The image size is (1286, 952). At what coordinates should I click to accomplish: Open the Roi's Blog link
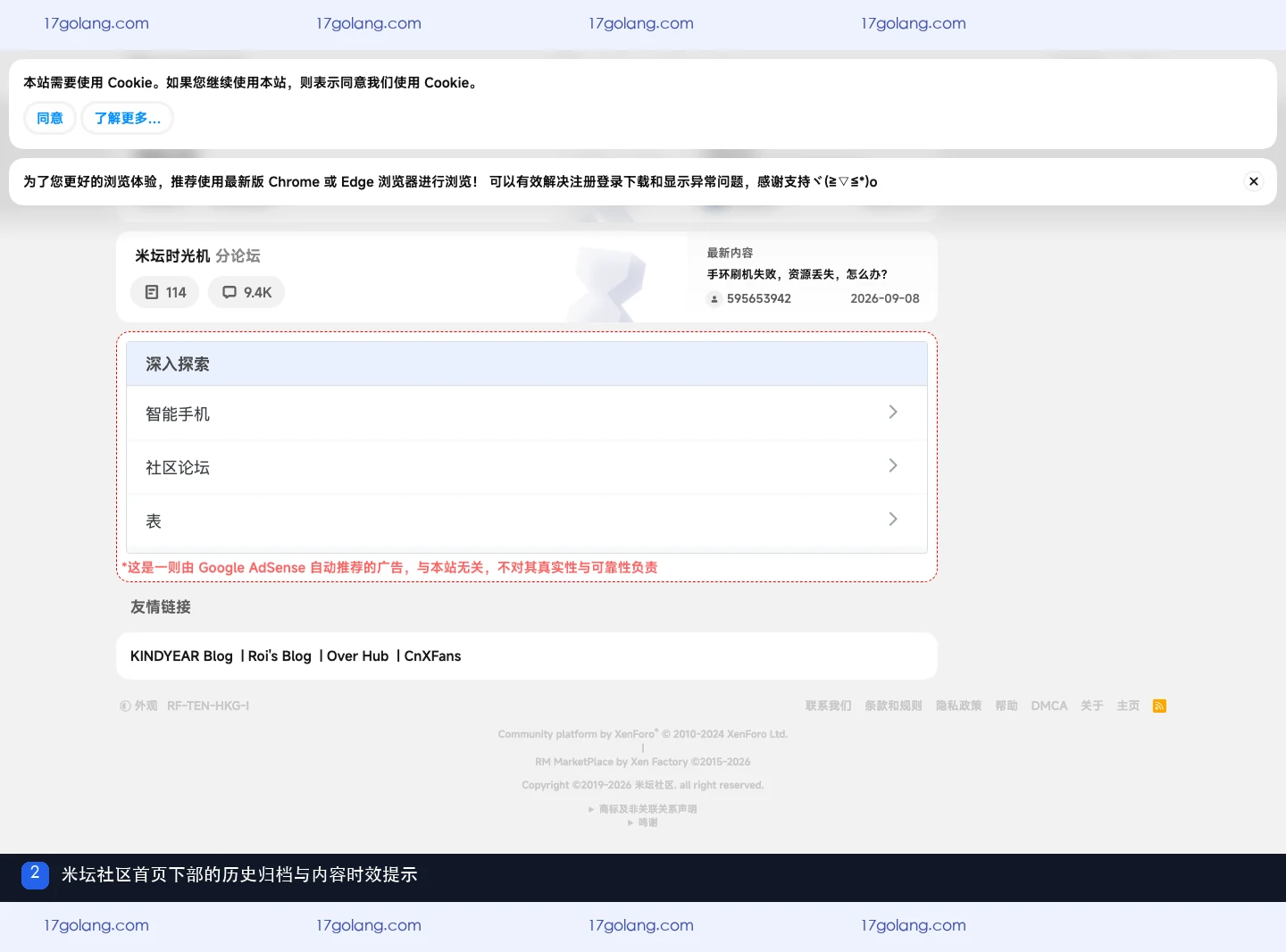click(x=280, y=656)
